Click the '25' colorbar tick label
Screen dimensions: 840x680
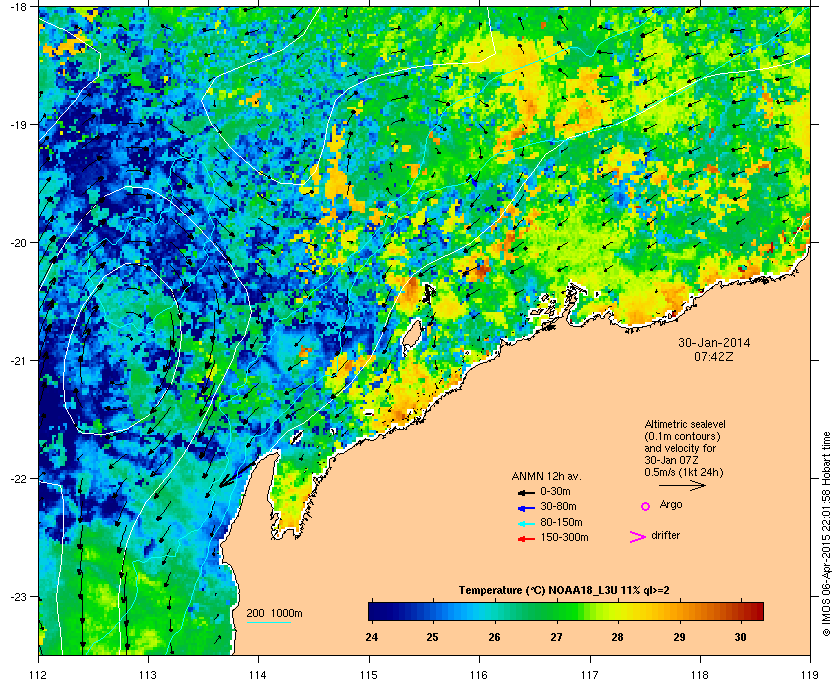point(432,637)
